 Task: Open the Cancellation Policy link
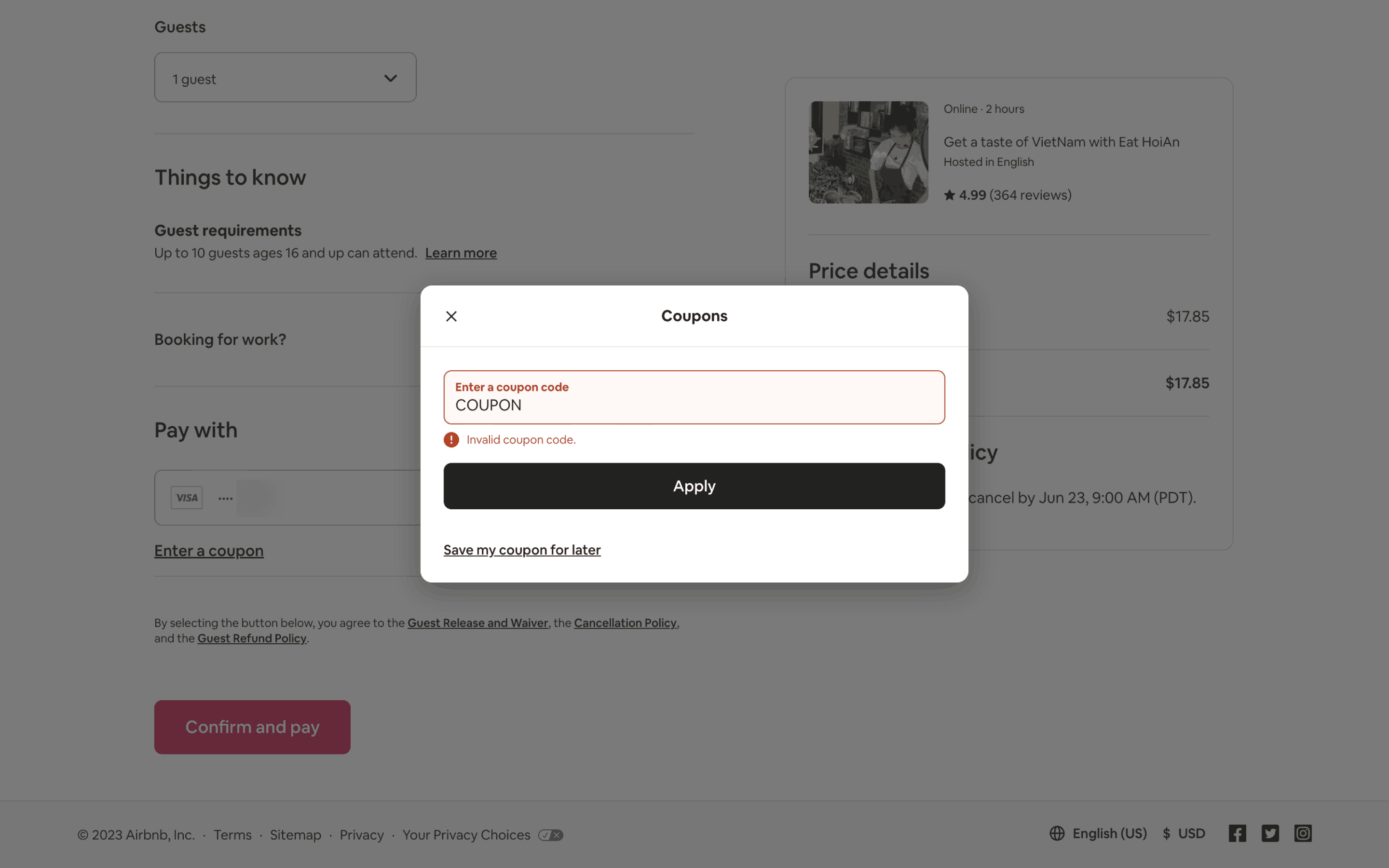625,623
